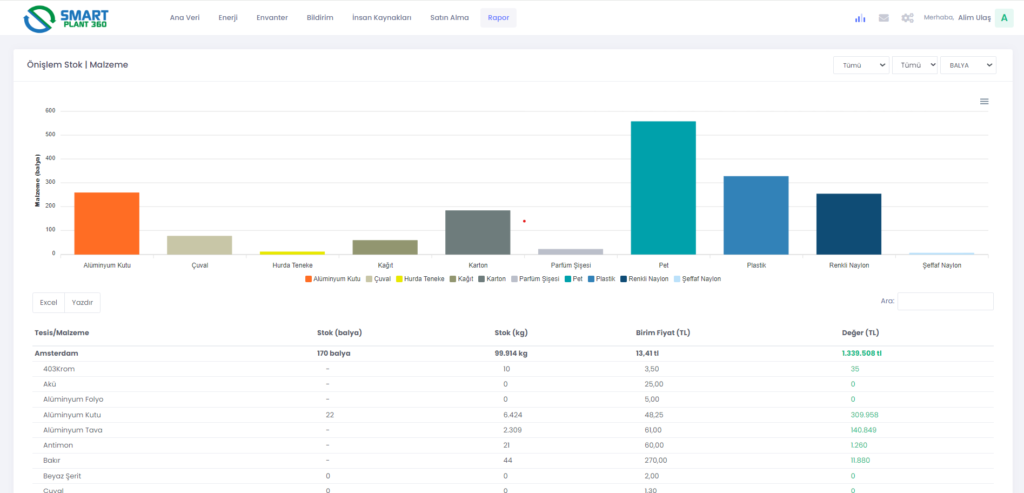Open the Envanter menu
Image resolution: width=1024 pixels, height=493 pixels.
point(272,18)
